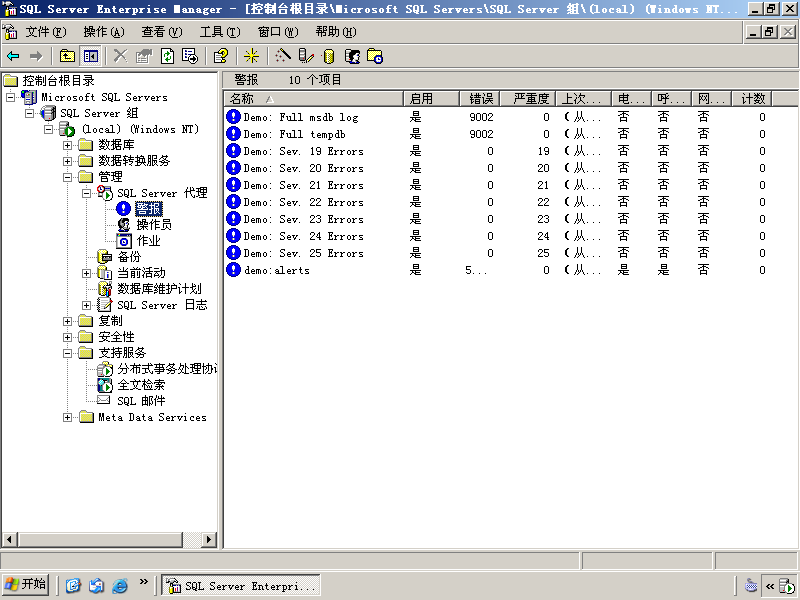Click tree pane scrollbar left arrow
The width and height of the screenshot is (800, 600).
[10, 539]
